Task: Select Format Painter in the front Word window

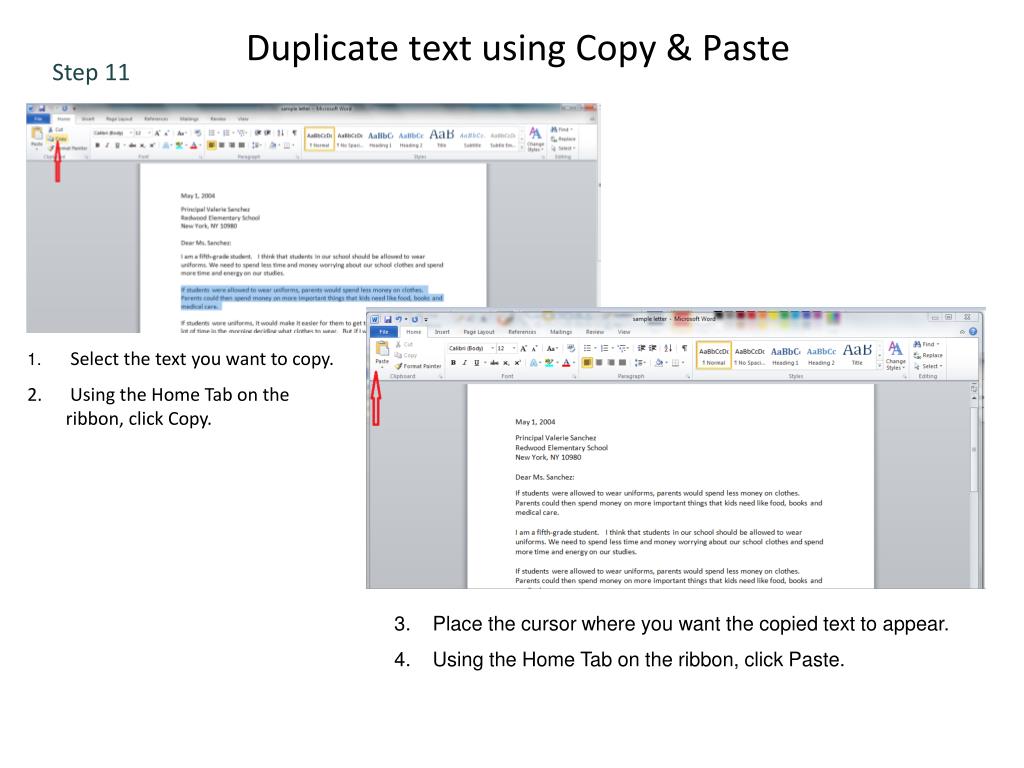Action: 418,366
